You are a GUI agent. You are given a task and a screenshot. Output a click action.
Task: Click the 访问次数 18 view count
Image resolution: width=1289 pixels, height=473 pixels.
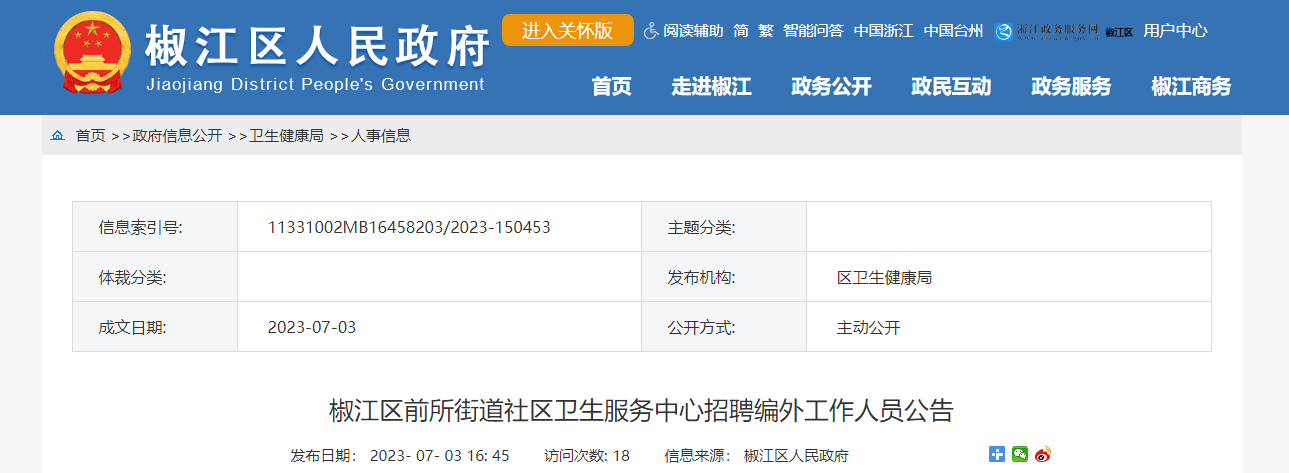click(x=587, y=455)
